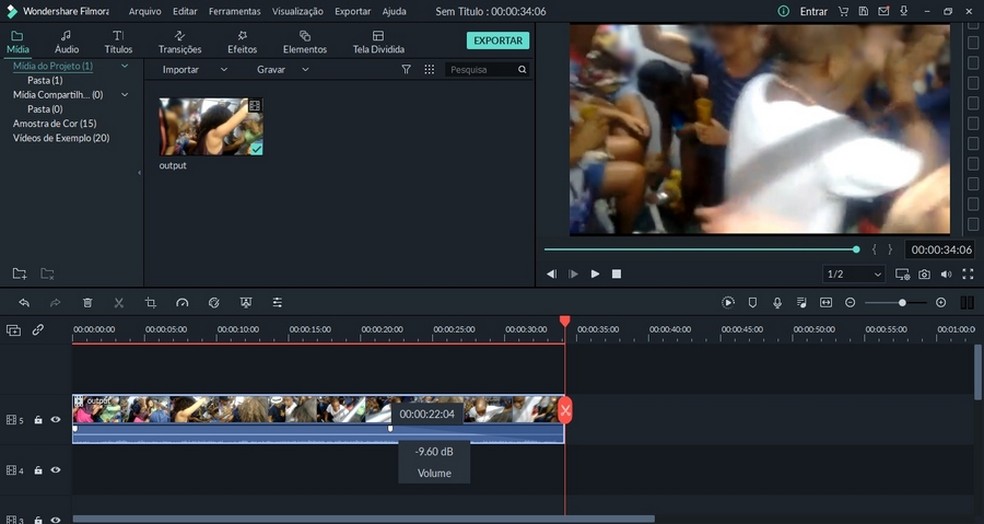
Task: Toggle lock on track 4
Action: tap(38, 470)
